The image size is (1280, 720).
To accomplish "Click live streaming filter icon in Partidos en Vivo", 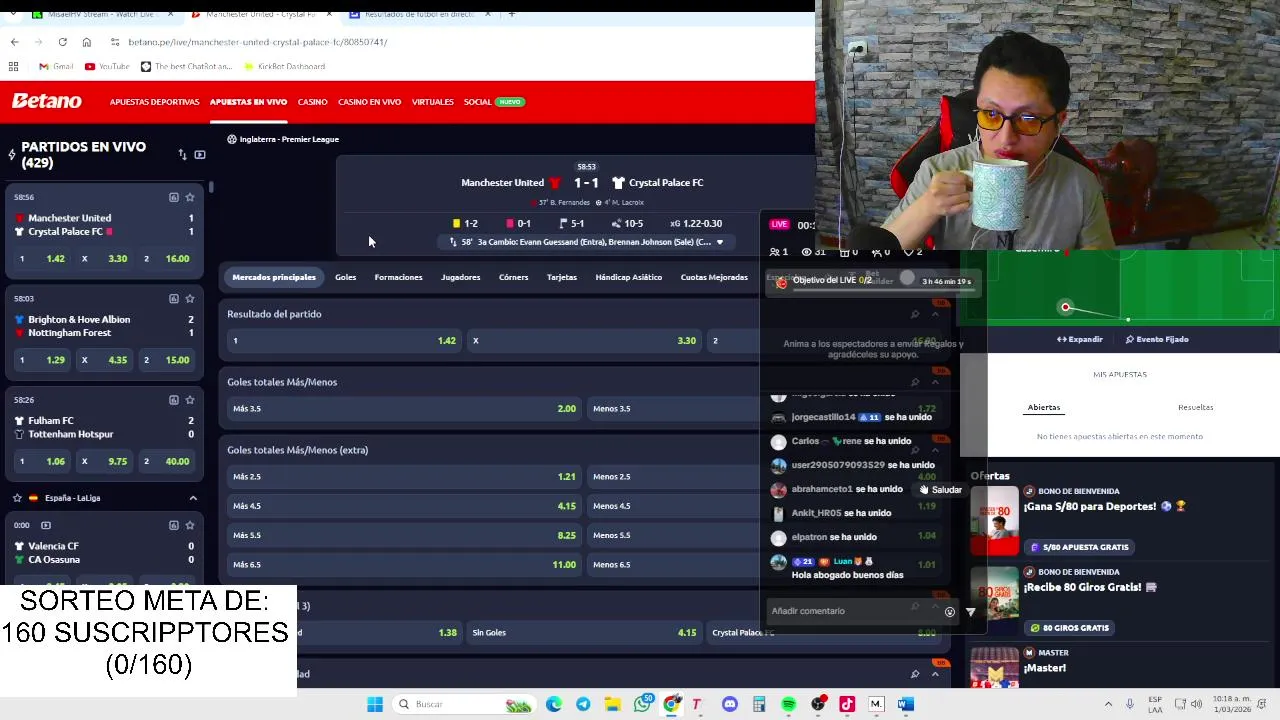I will (x=199, y=155).
